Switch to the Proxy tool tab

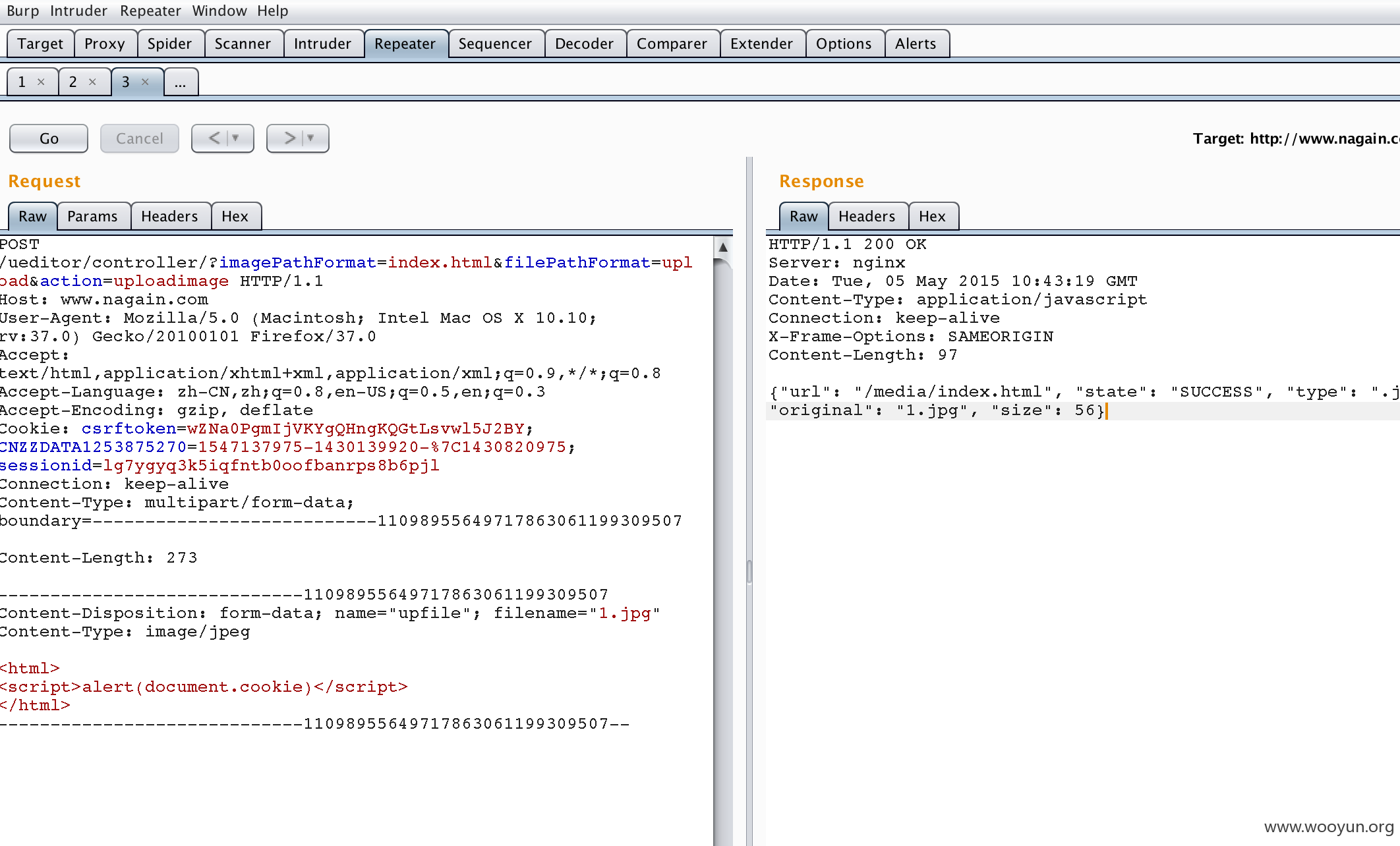point(105,43)
